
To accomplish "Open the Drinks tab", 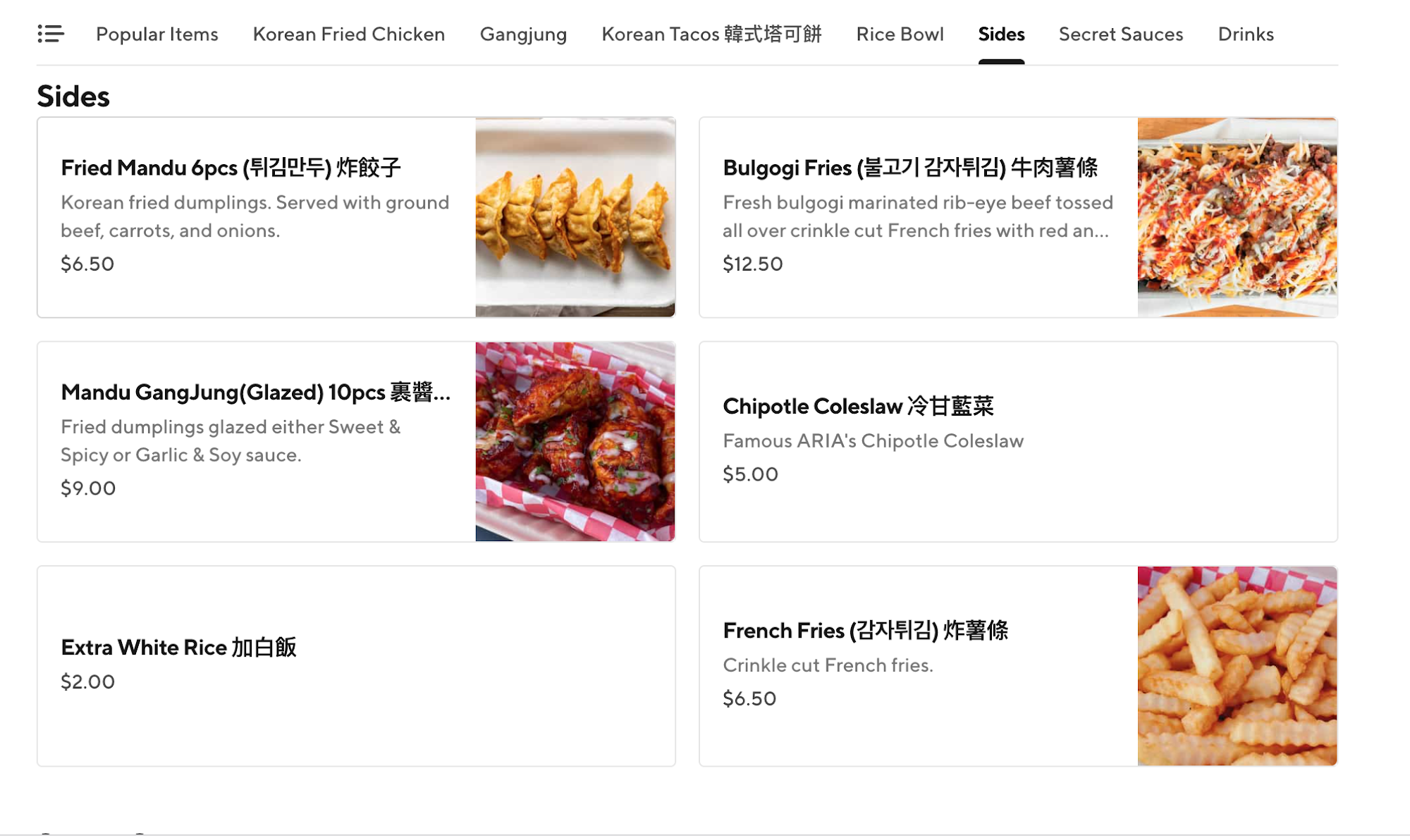I will 1246,34.
